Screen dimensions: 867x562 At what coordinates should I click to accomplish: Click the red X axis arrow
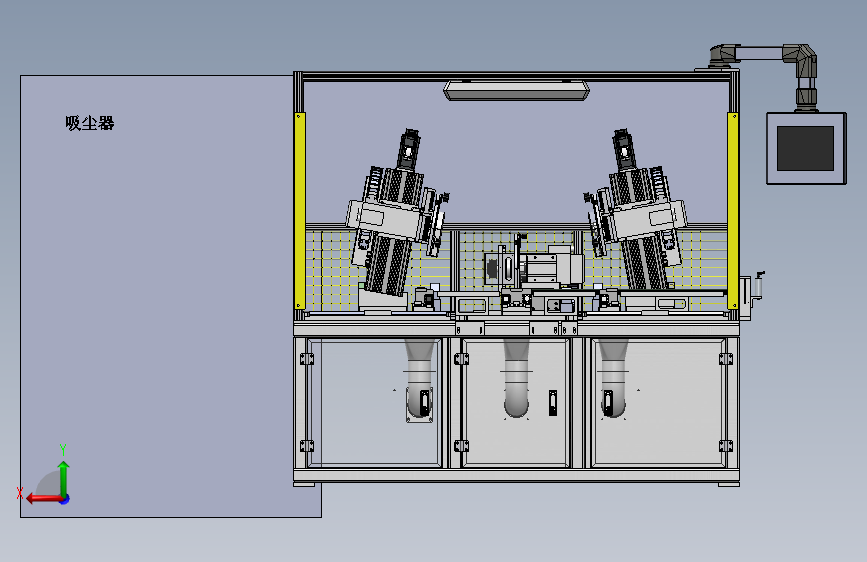tap(44, 499)
